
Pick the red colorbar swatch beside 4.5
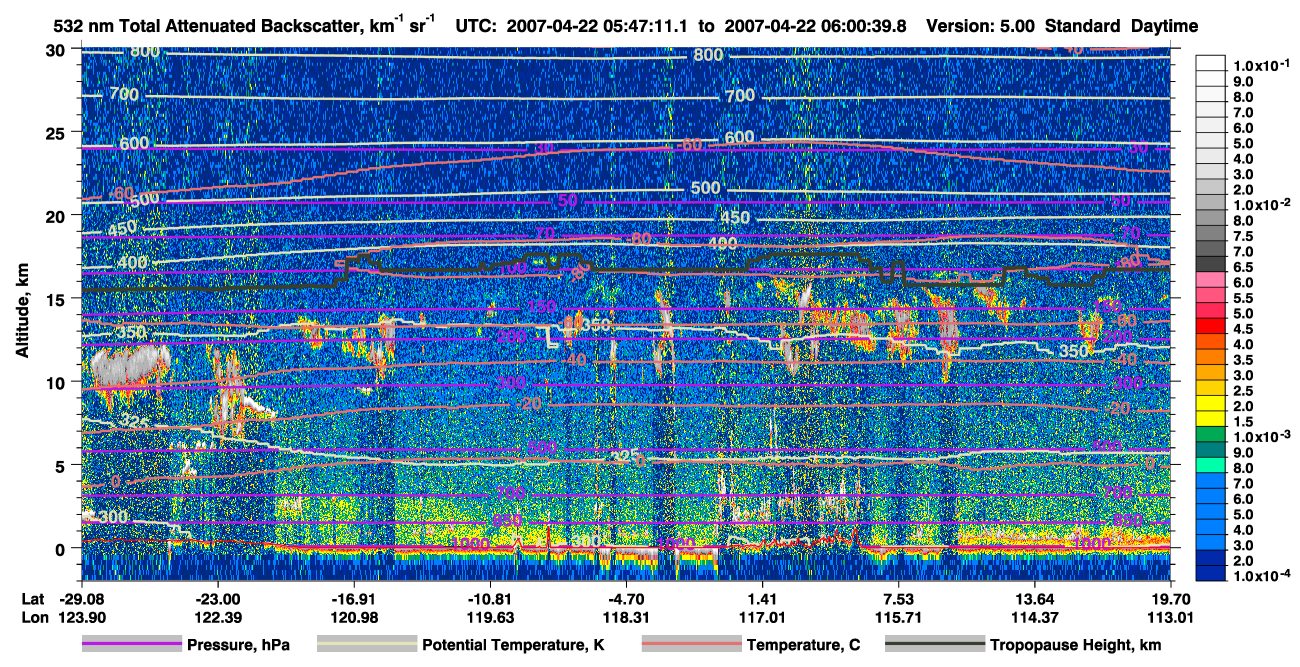point(1212,326)
